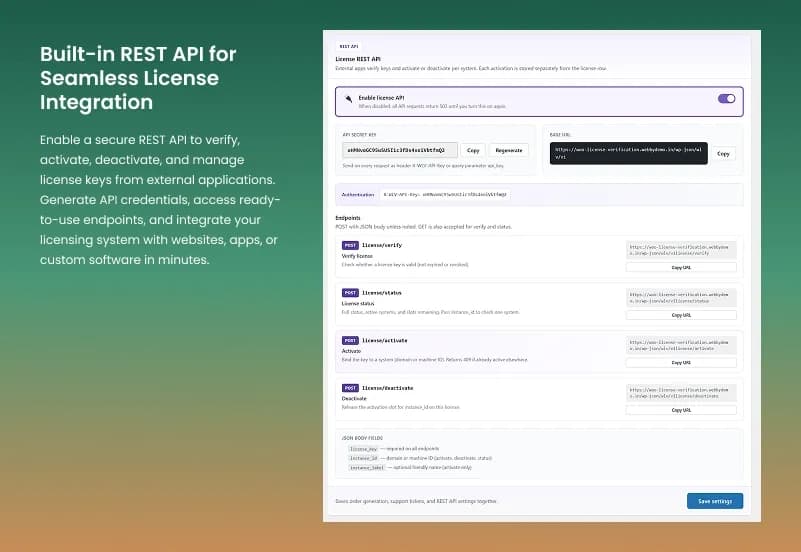Toggle the Enable license API switch

pyautogui.click(x=726, y=99)
